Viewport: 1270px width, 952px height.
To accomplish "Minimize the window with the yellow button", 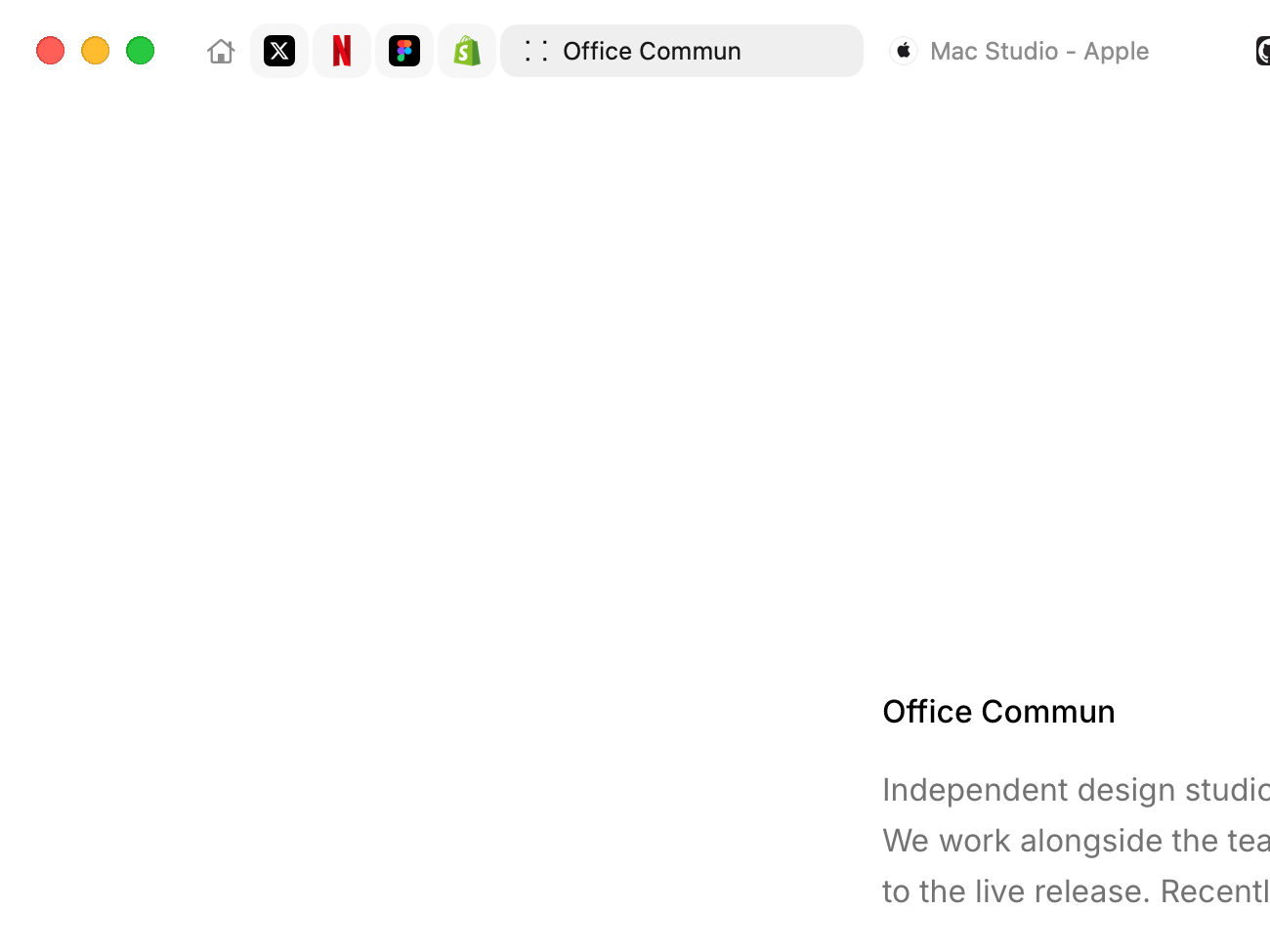I will click(96, 51).
